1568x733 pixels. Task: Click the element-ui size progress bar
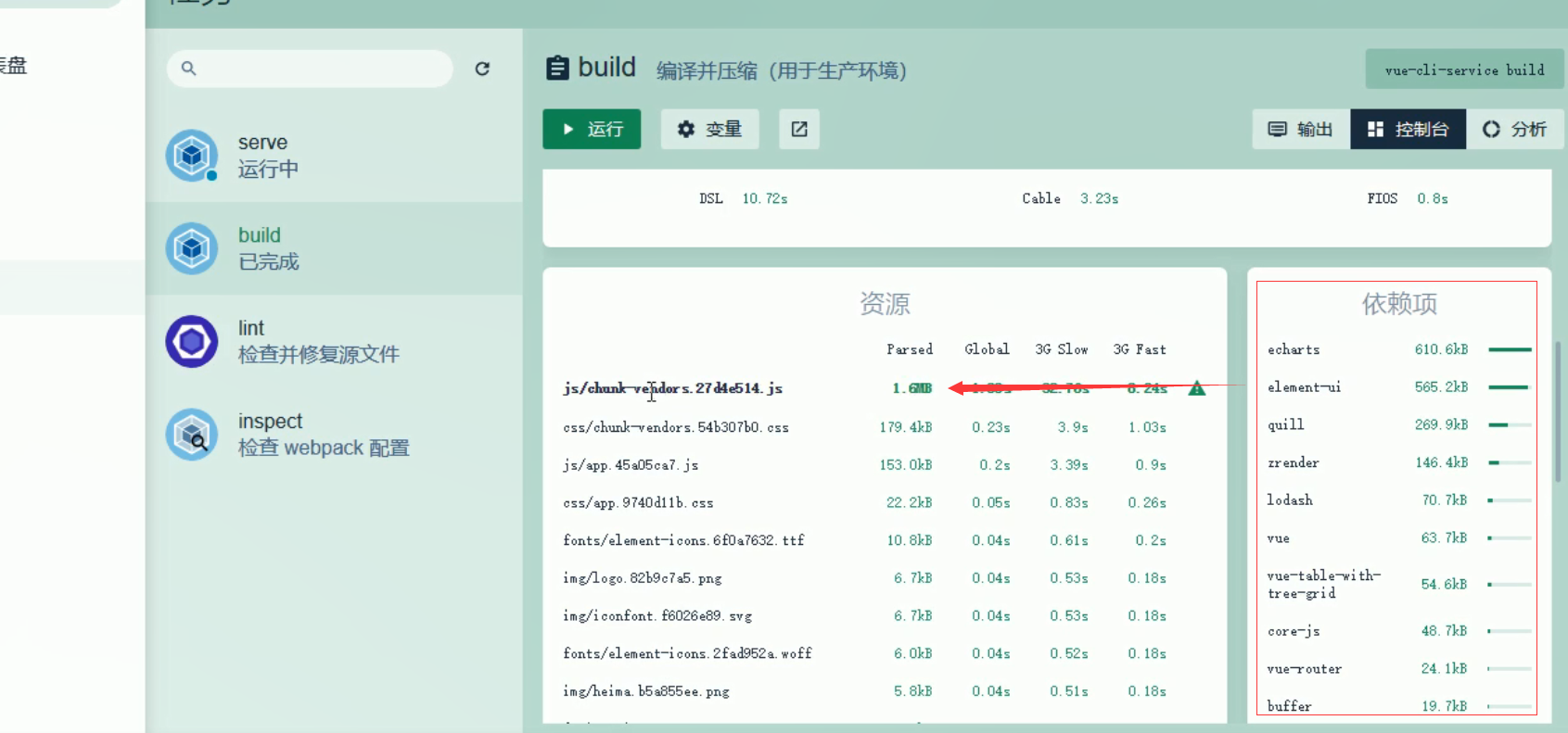(1510, 387)
